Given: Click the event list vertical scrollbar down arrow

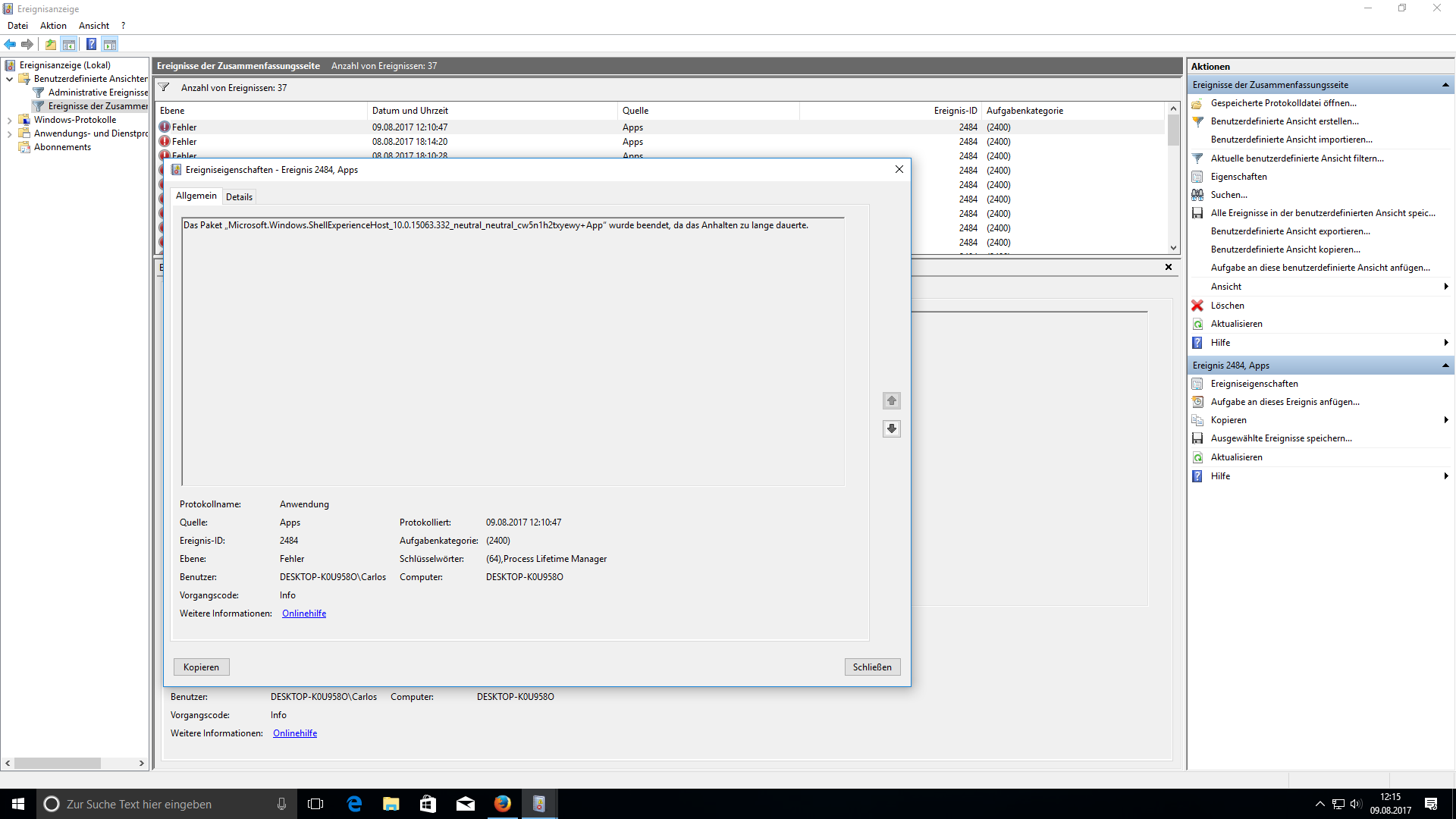Looking at the screenshot, I should coord(1173,247).
